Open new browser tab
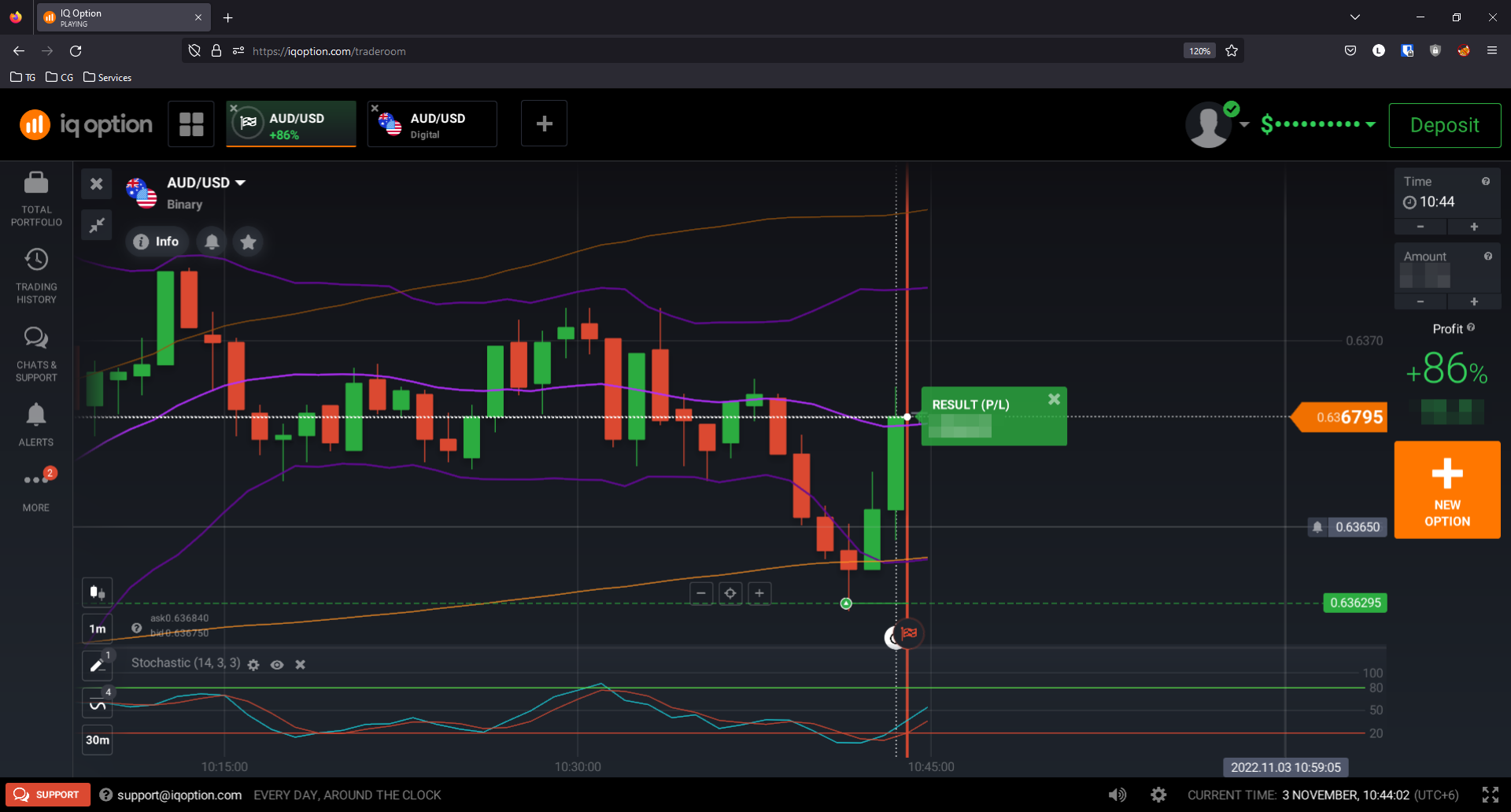Viewport: 1511px width, 812px height. tap(228, 17)
